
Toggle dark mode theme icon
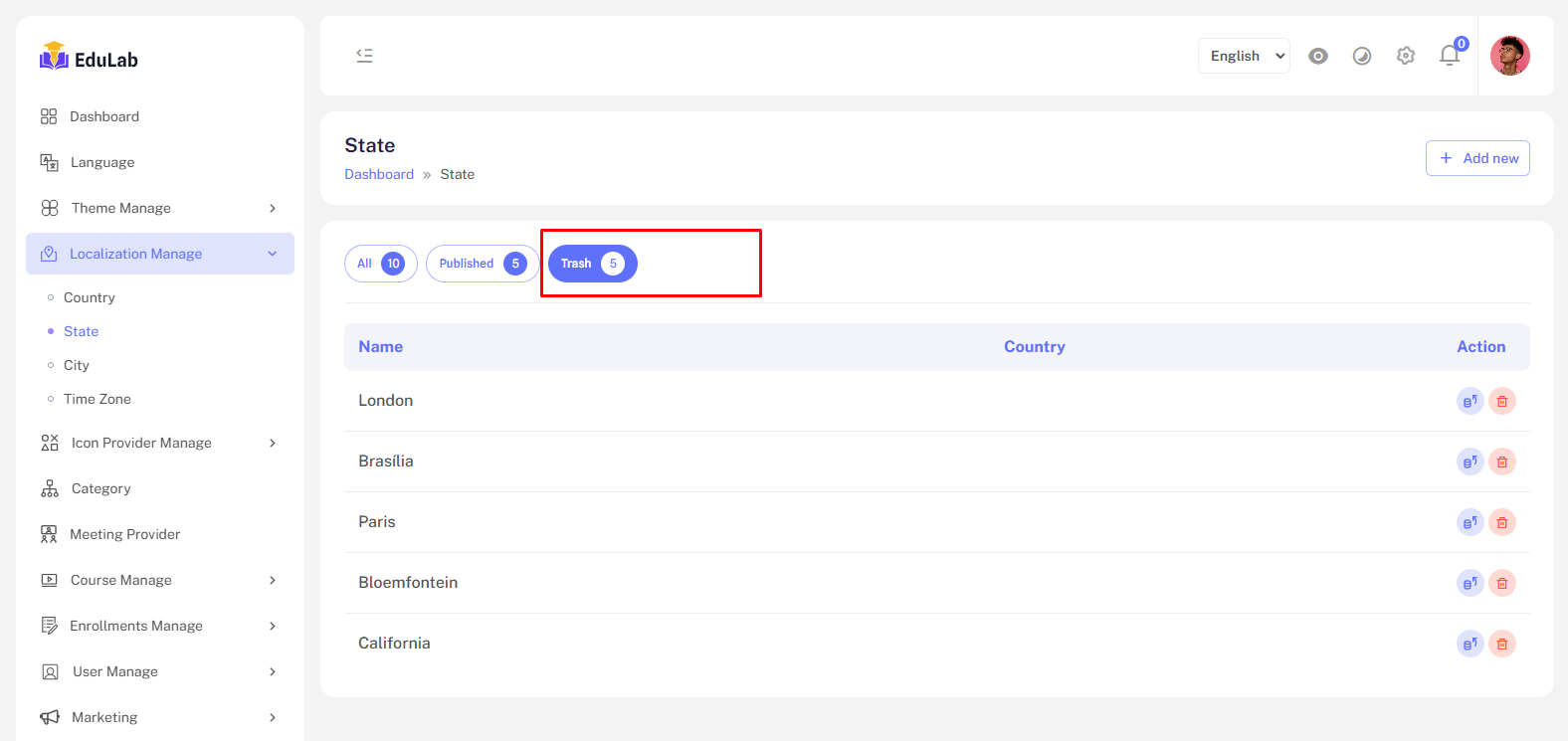coord(1361,56)
